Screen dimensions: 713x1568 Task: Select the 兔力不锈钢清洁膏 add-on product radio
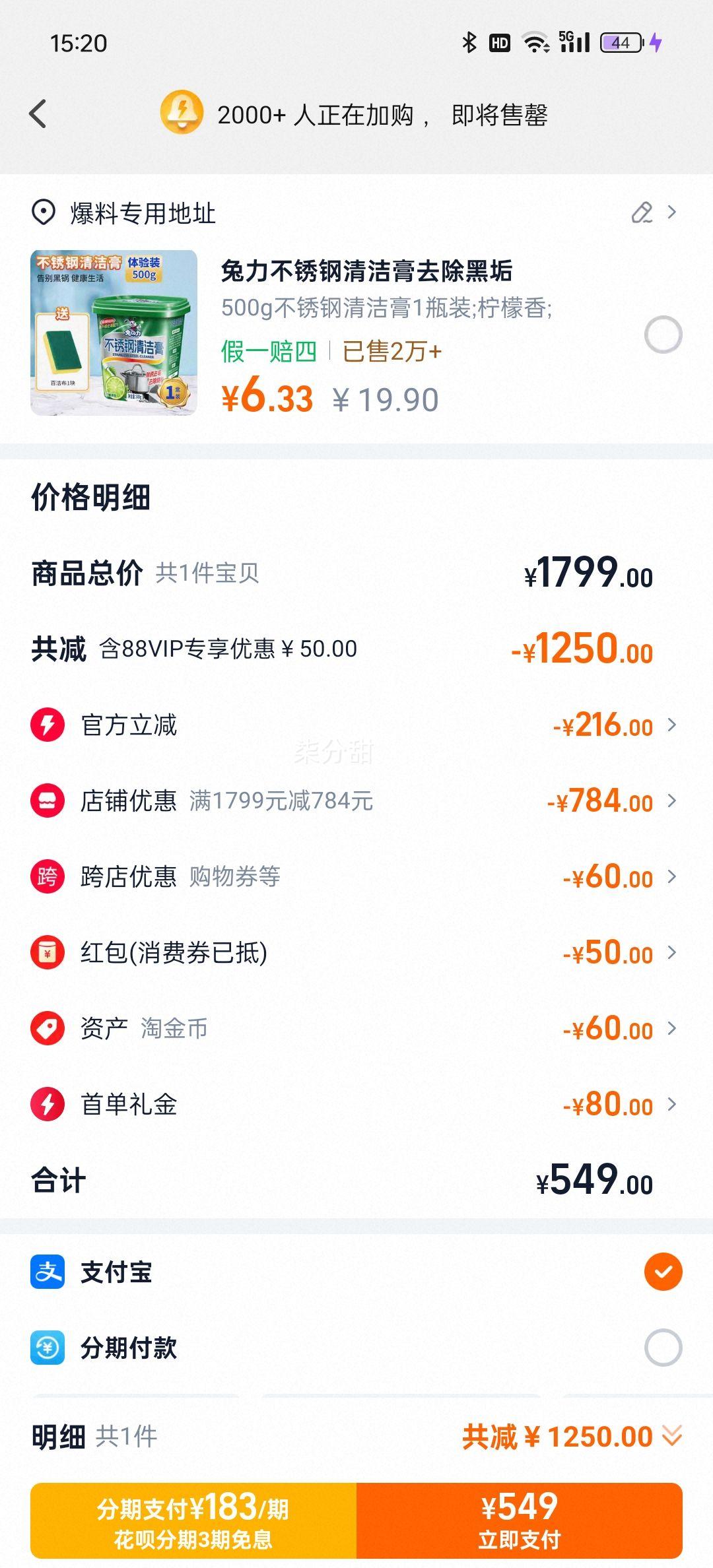coord(663,335)
